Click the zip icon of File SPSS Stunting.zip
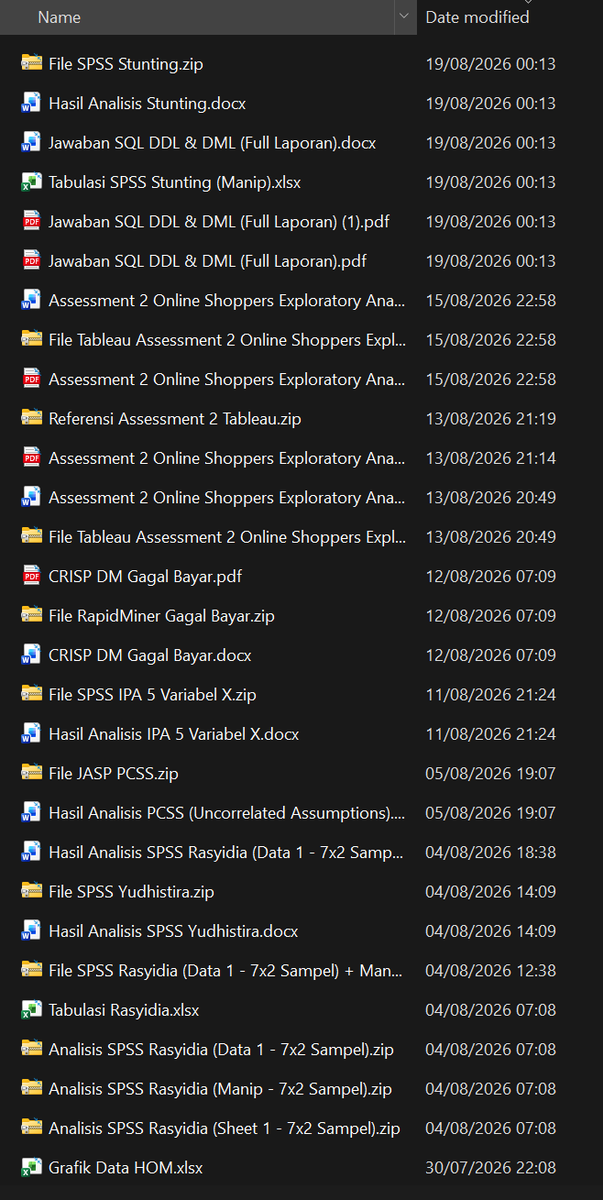603x1200 pixels. [x=31, y=64]
